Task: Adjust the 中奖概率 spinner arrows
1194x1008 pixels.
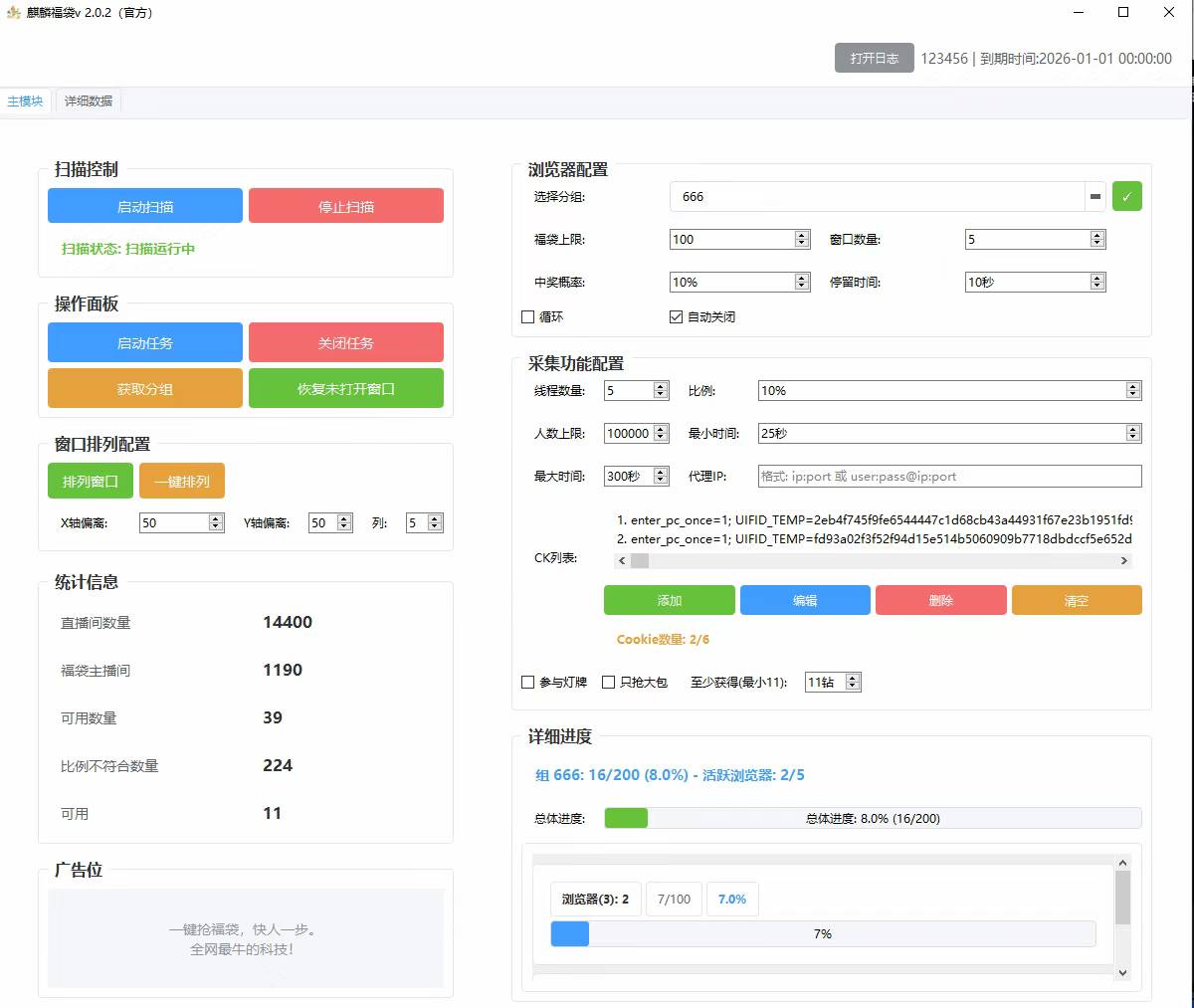Action: pos(802,282)
